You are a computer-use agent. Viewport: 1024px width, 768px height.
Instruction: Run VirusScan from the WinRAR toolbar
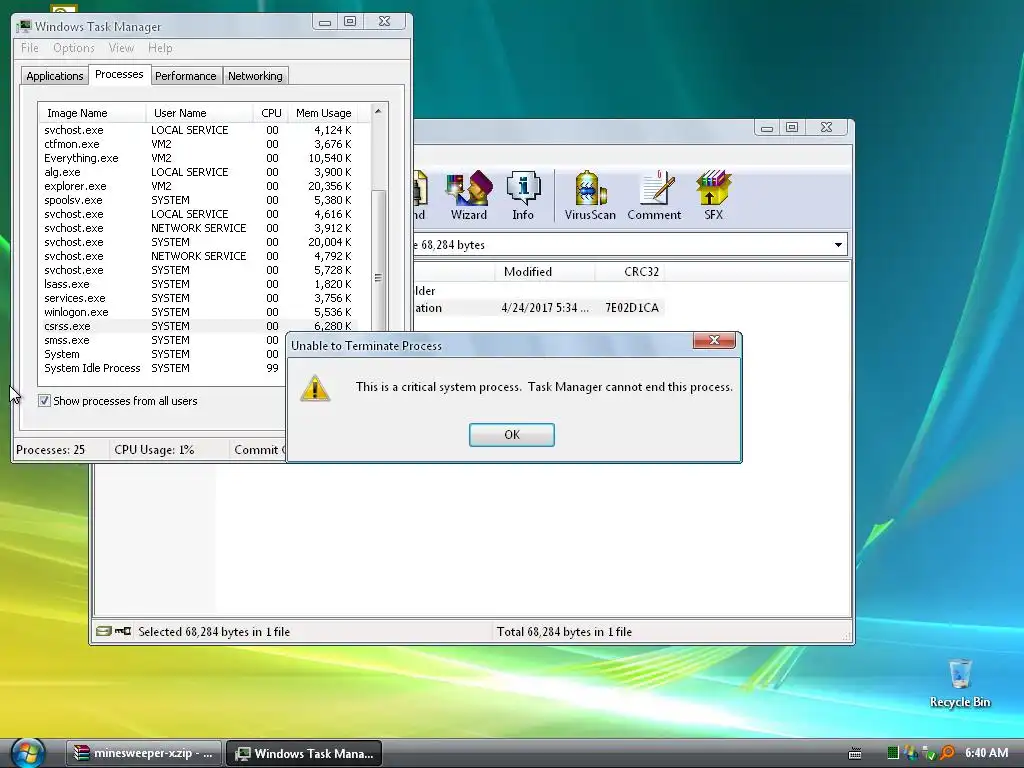point(590,196)
